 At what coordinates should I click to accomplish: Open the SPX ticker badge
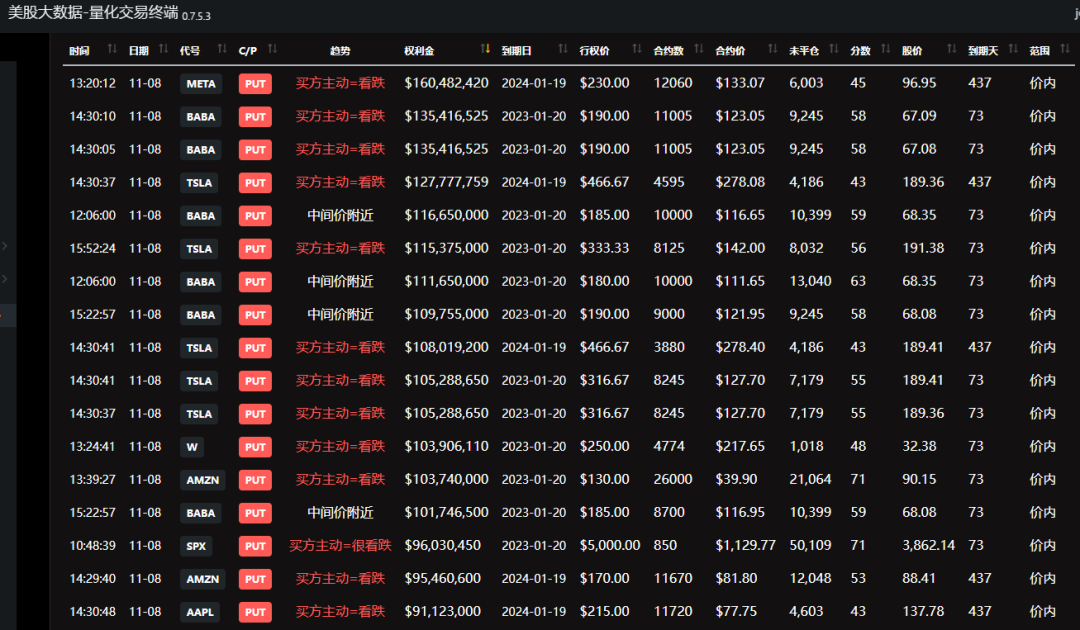pos(196,547)
